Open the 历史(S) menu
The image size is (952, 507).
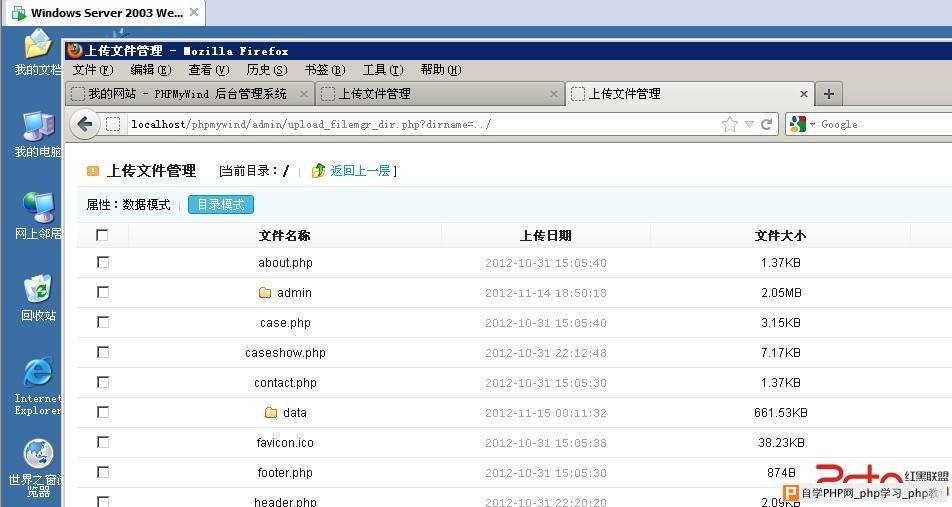(267, 70)
